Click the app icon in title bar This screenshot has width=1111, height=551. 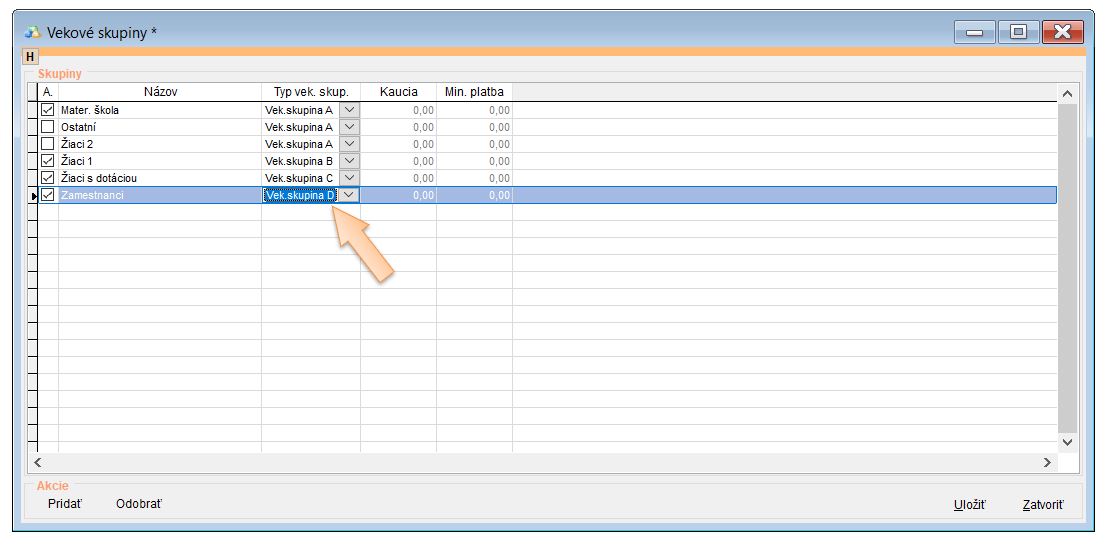pos(33,33)
